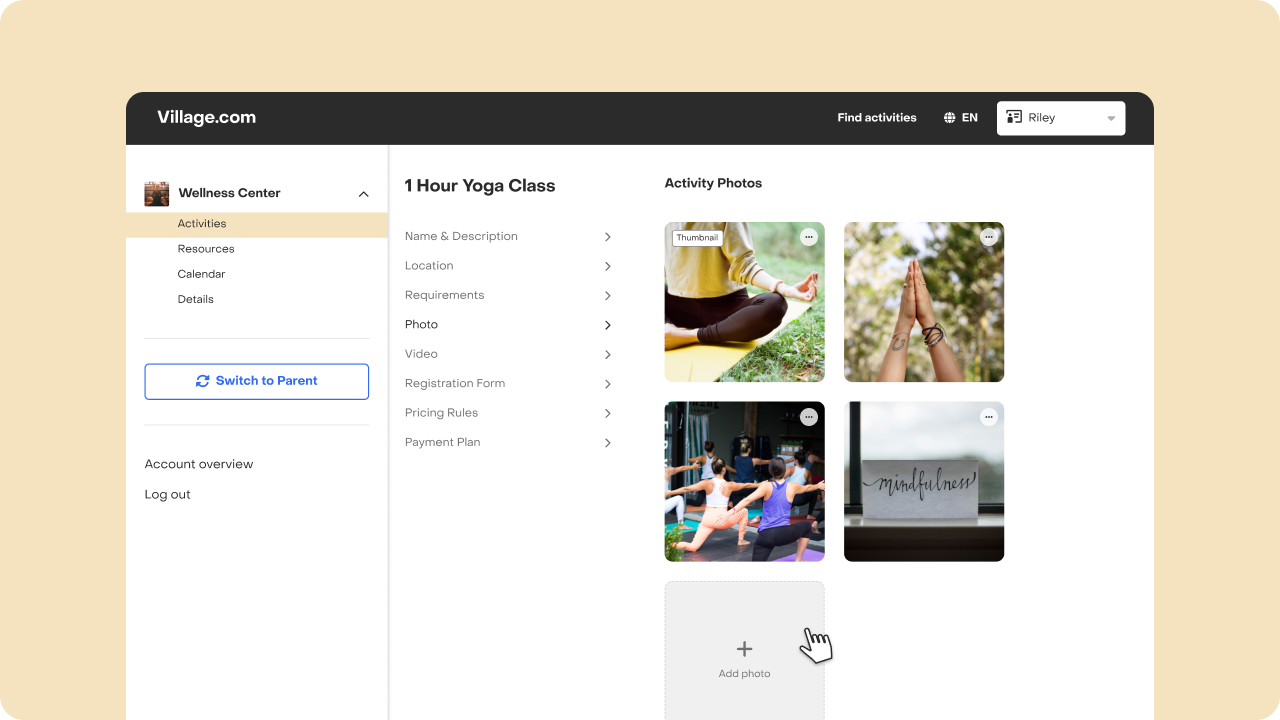
Task: Click the chevron next to Name & Description
Action: pos(608,237)
